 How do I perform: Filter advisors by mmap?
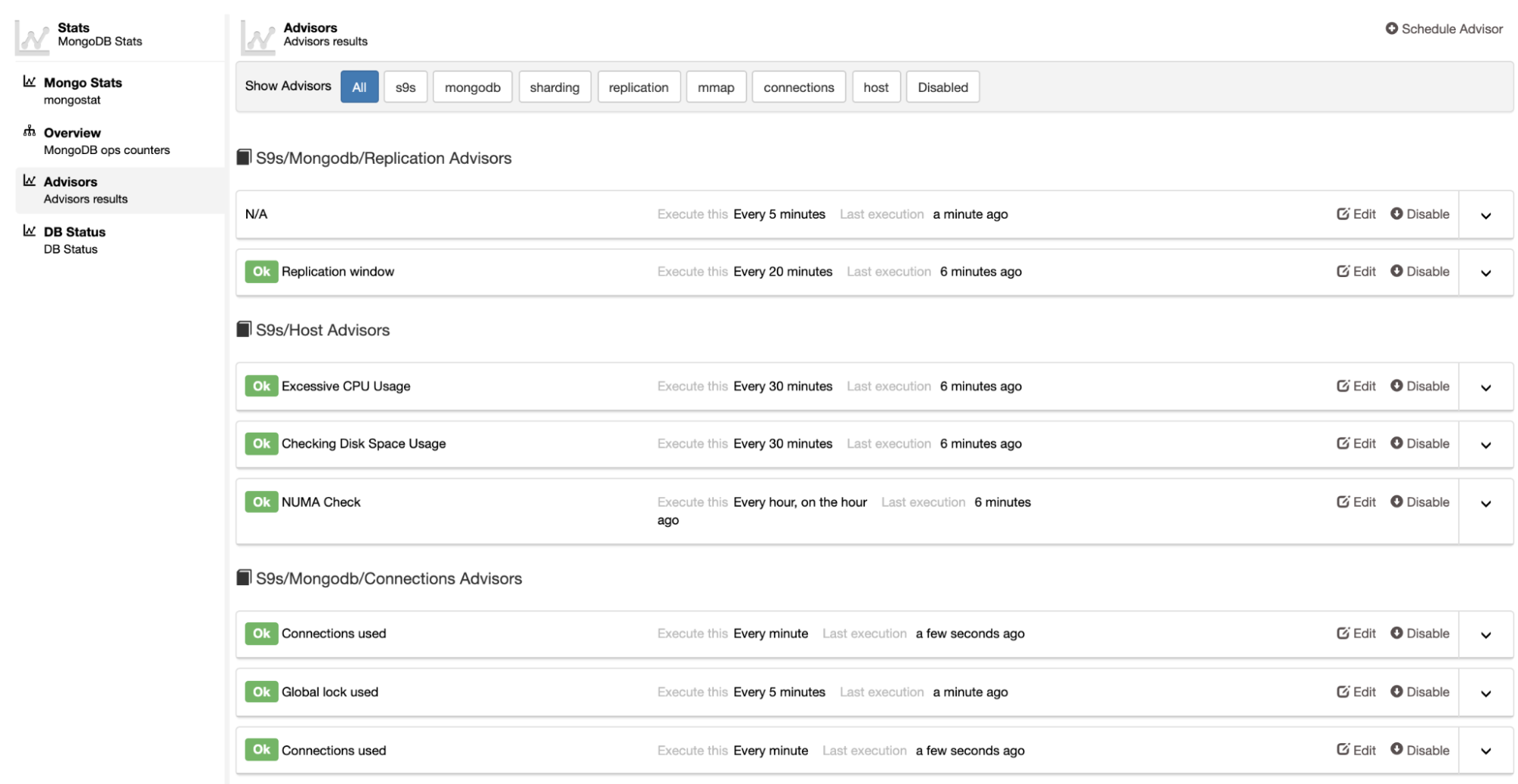pyautogui.click(x=716, y=87)
